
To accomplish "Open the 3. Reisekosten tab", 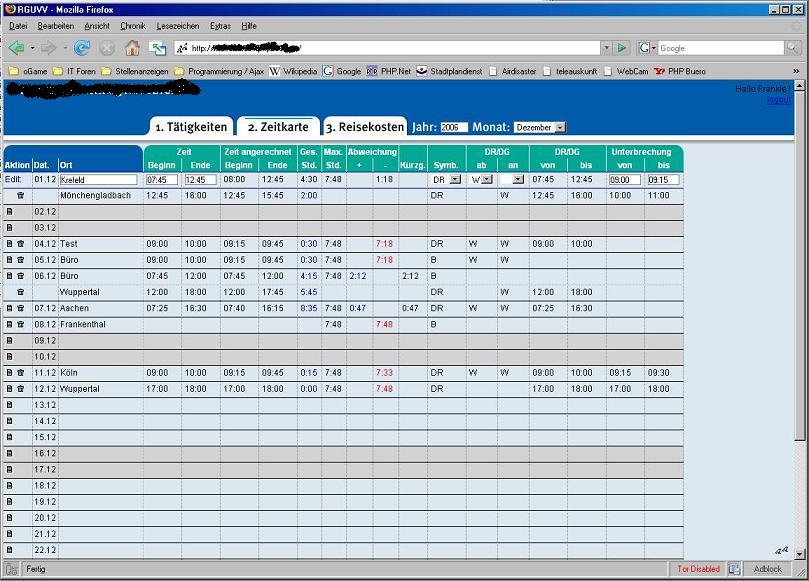I will [x=364, y=127].
